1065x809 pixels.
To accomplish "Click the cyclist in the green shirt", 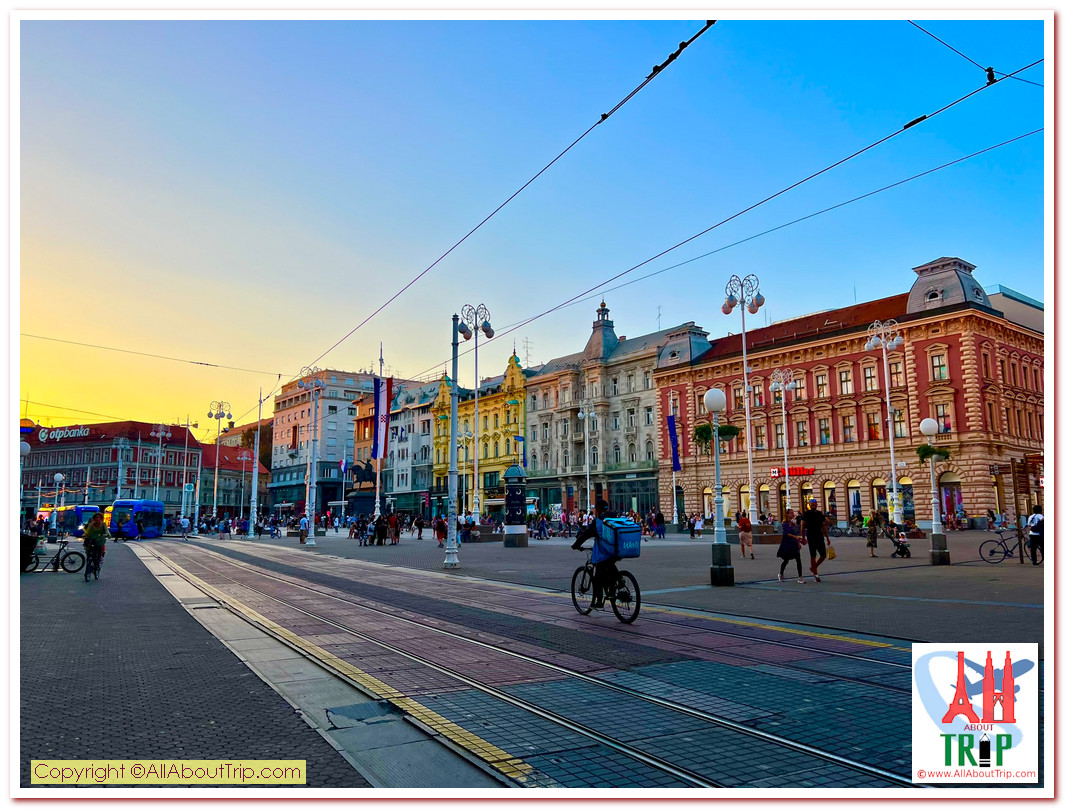I will point(94,541).
